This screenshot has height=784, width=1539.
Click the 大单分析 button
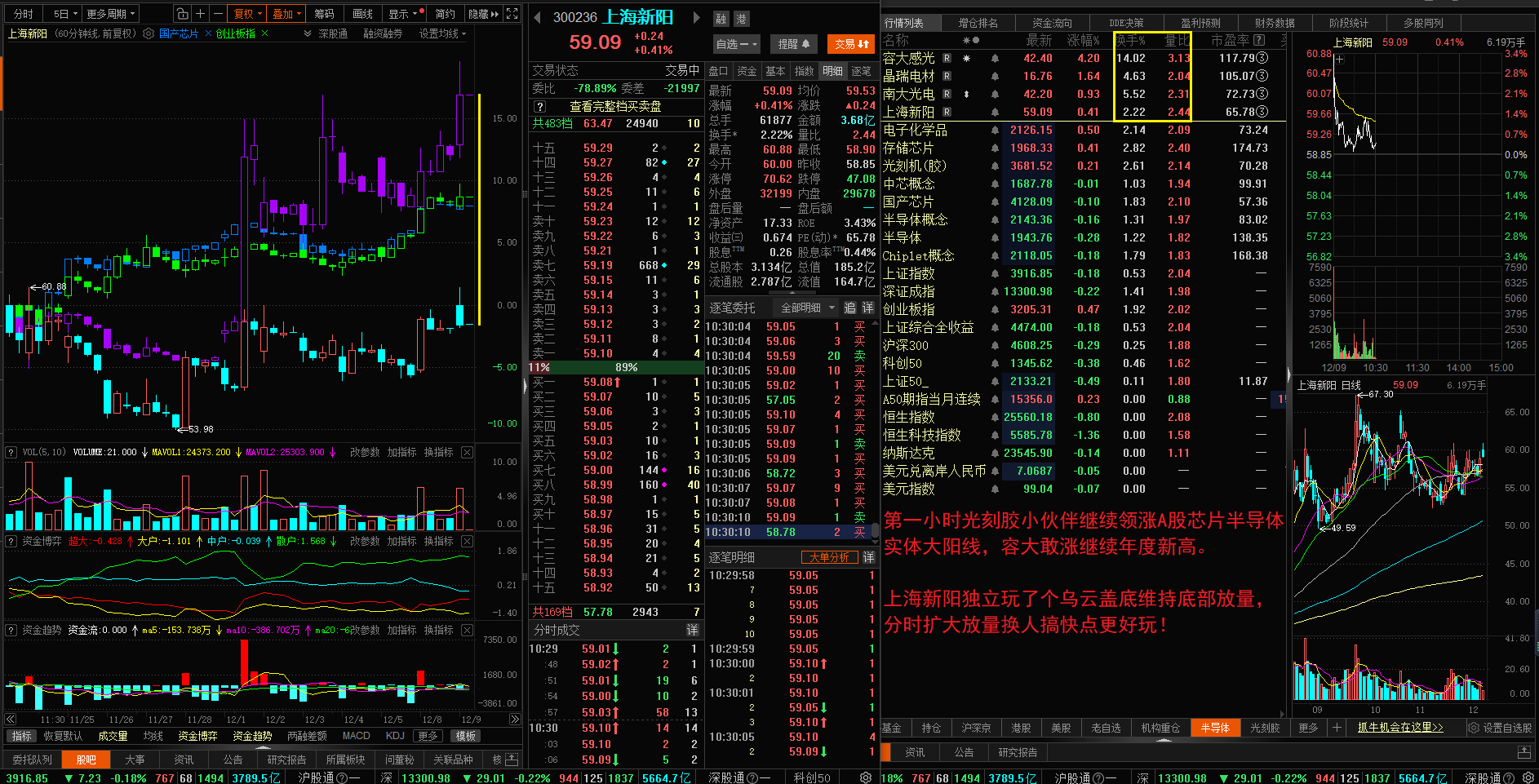pos(829,557)
